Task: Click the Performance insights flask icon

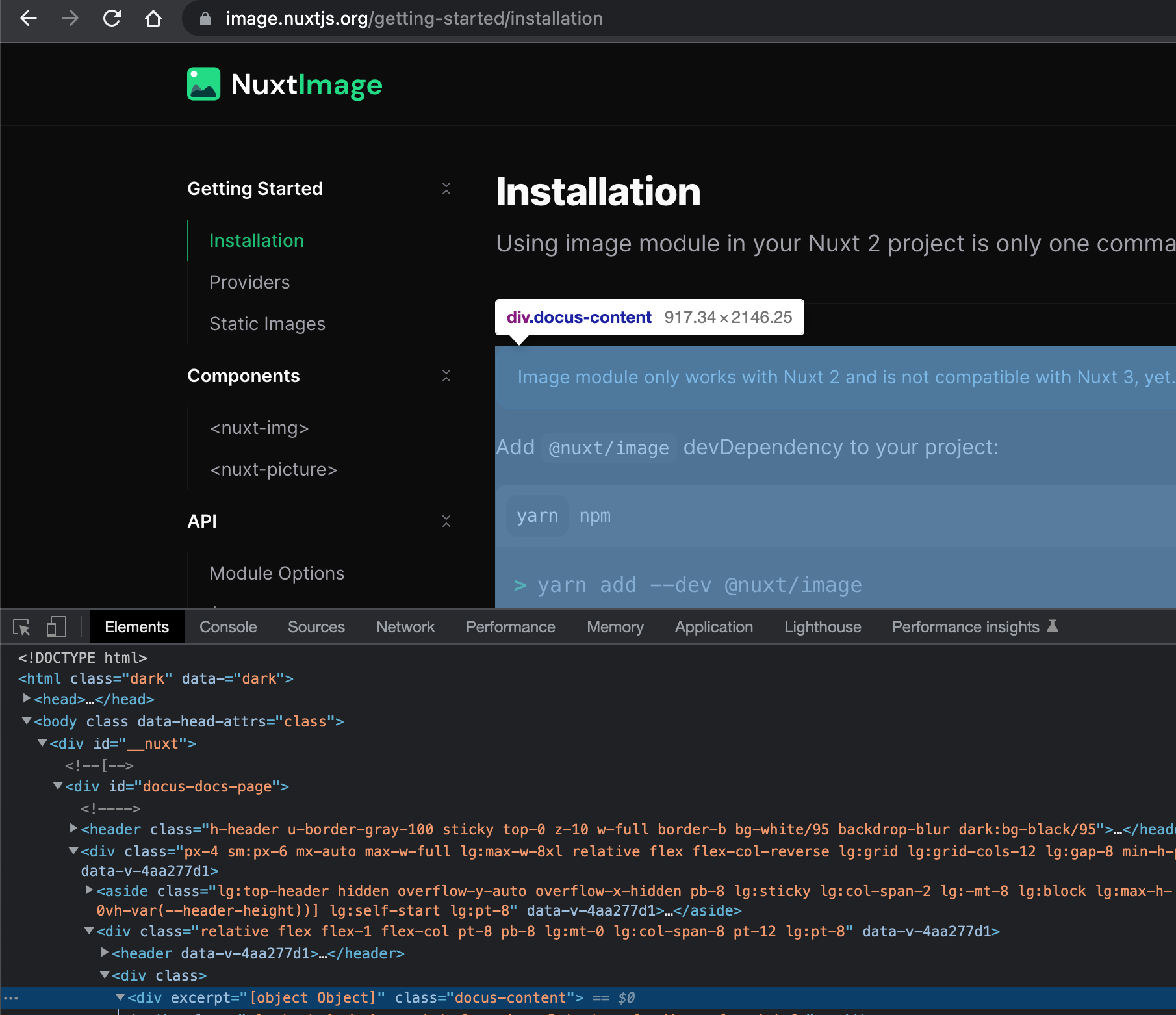Action: pos(1053,626)
